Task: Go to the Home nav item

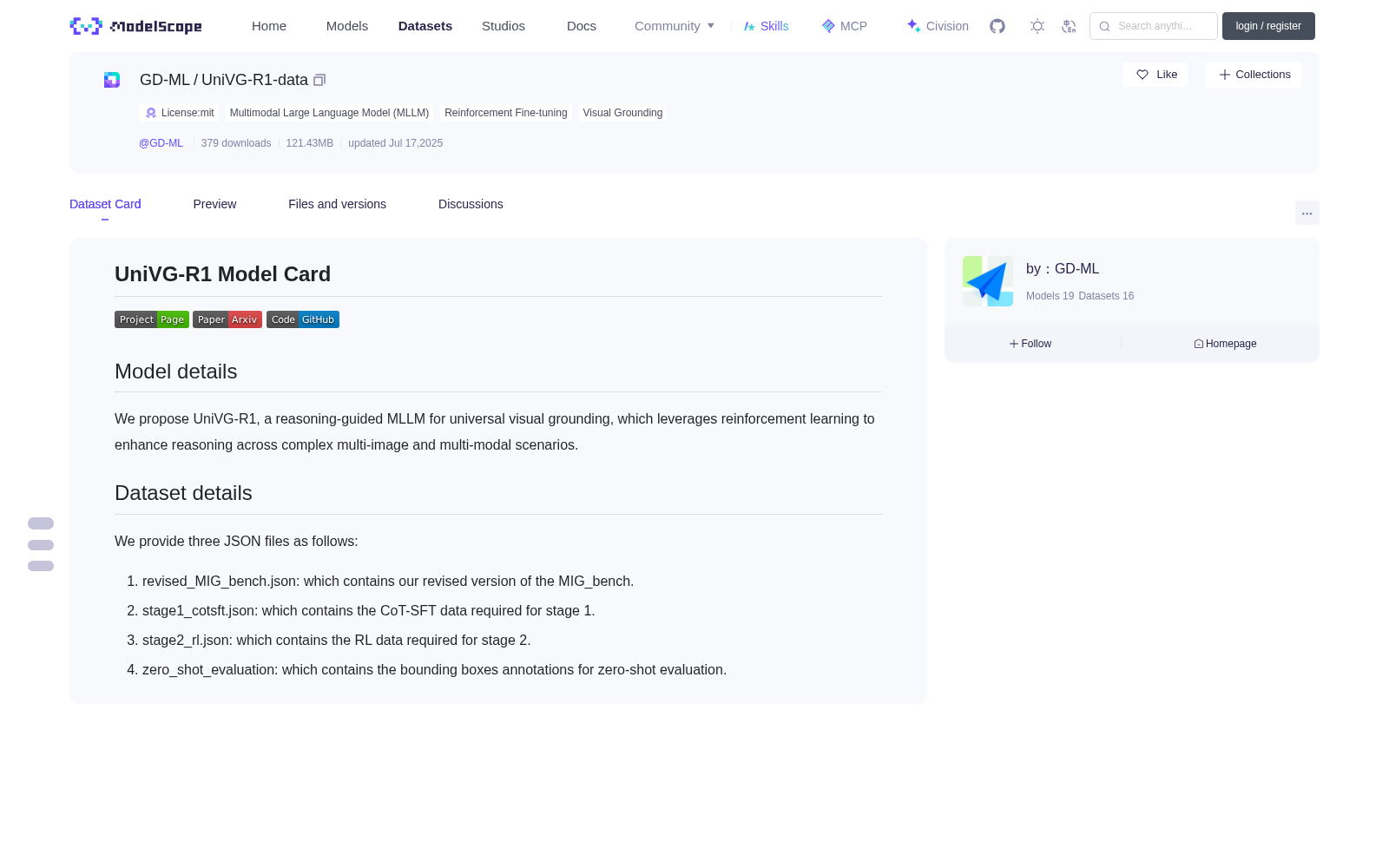Action: pos(269,26)
